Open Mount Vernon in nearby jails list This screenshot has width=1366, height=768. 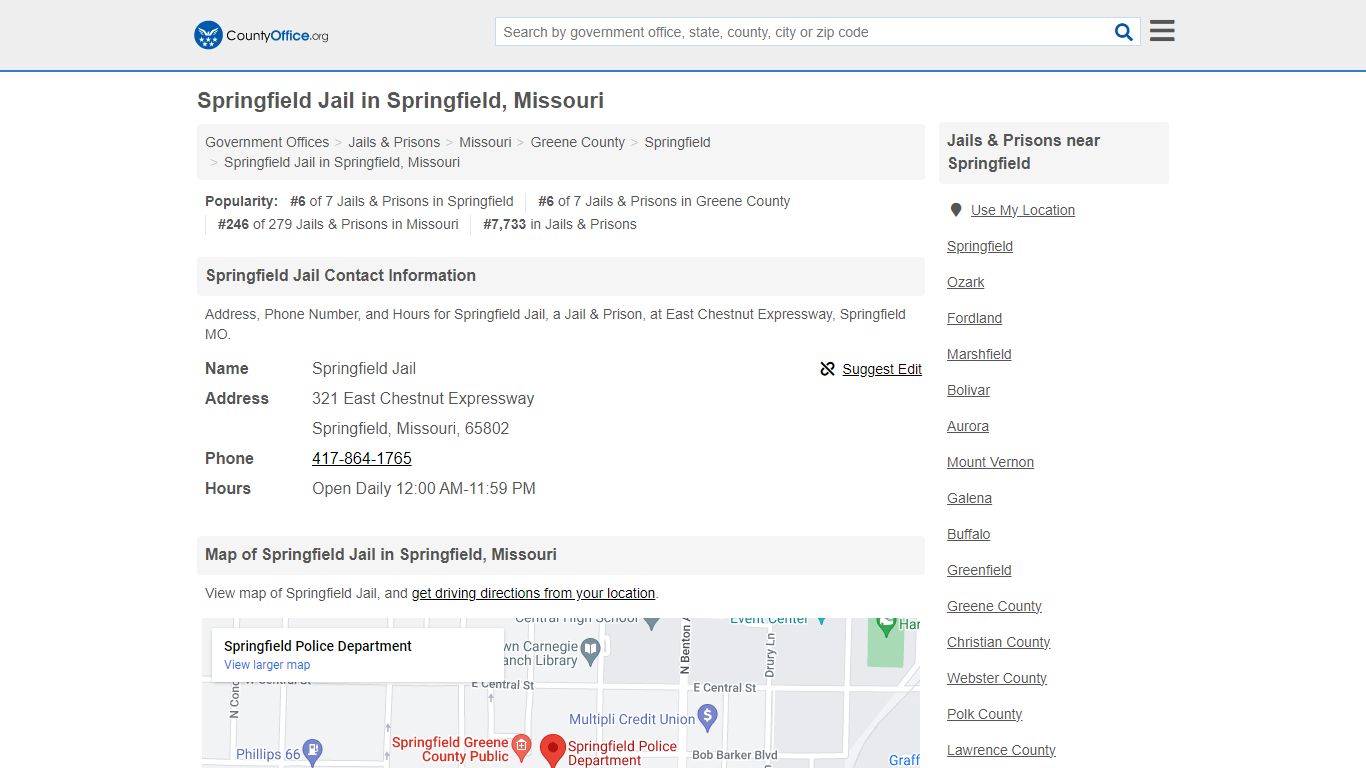point(990,462)
